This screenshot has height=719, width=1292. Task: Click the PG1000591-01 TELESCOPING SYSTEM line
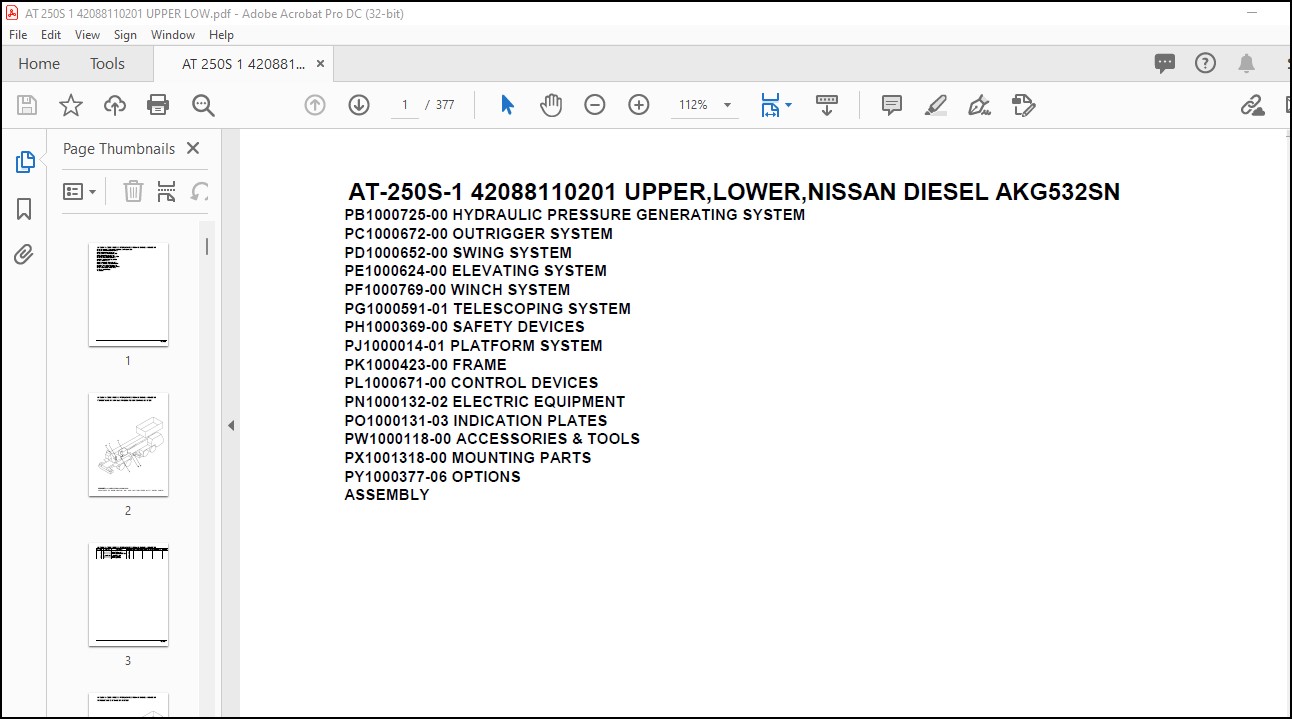pyautogui.click(x=488, y=309)
